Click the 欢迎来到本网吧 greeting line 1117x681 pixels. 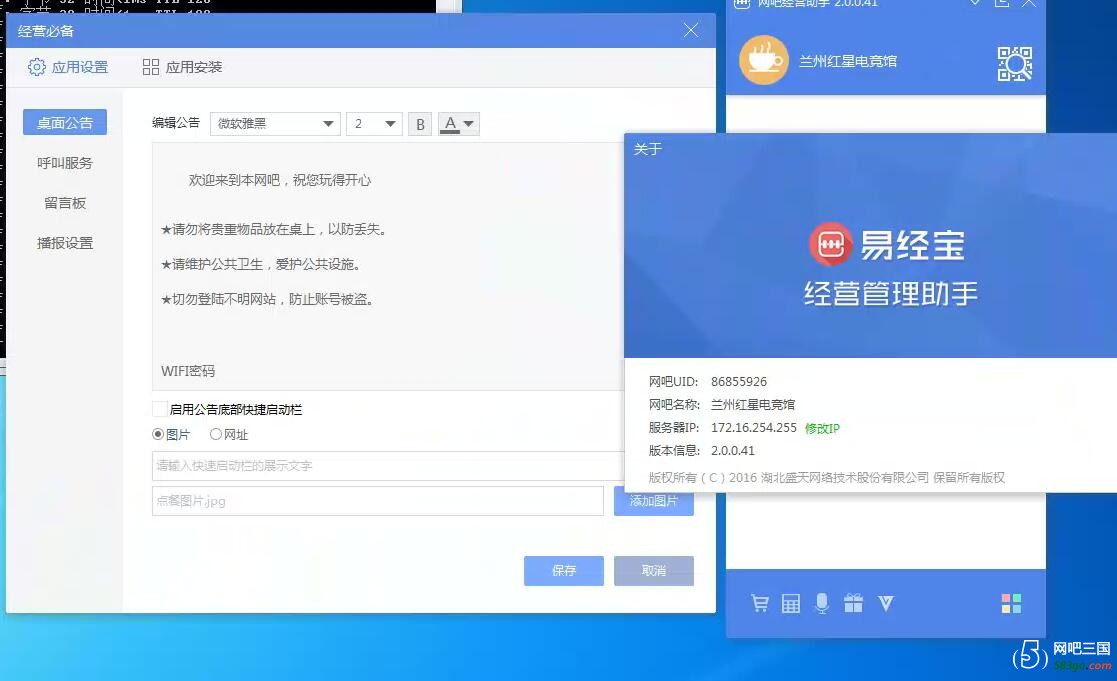[x=280, y=180]
